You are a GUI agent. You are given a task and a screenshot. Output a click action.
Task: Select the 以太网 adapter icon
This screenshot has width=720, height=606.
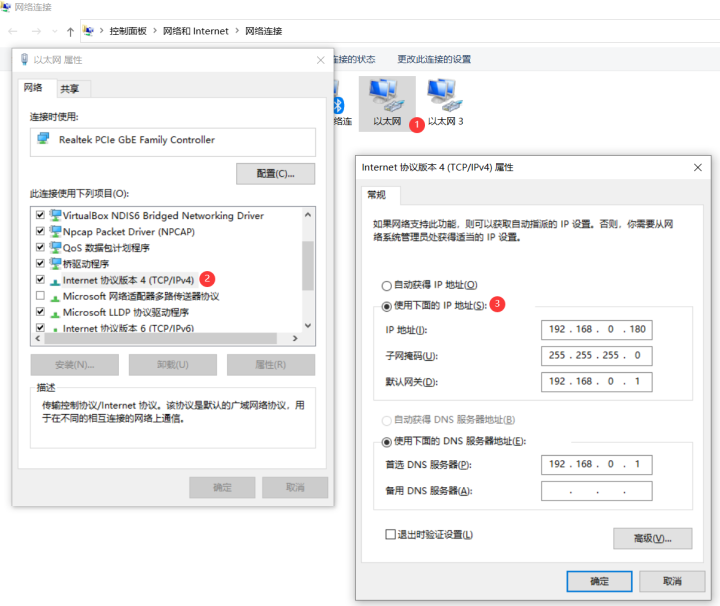tap(386, 97)
